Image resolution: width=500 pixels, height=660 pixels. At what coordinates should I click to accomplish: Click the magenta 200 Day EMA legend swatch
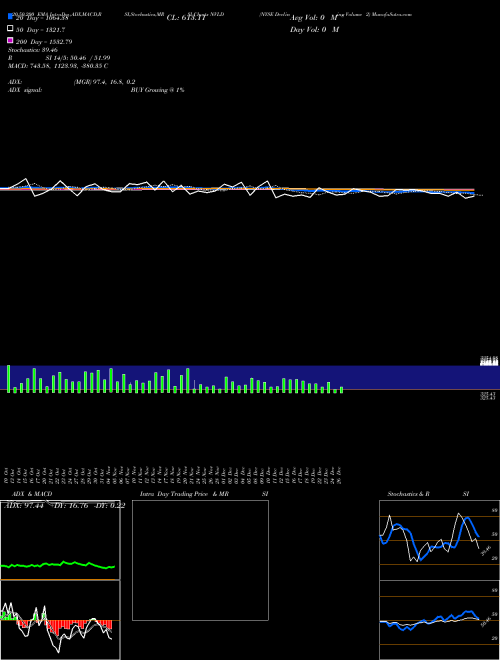pos(11,40)
